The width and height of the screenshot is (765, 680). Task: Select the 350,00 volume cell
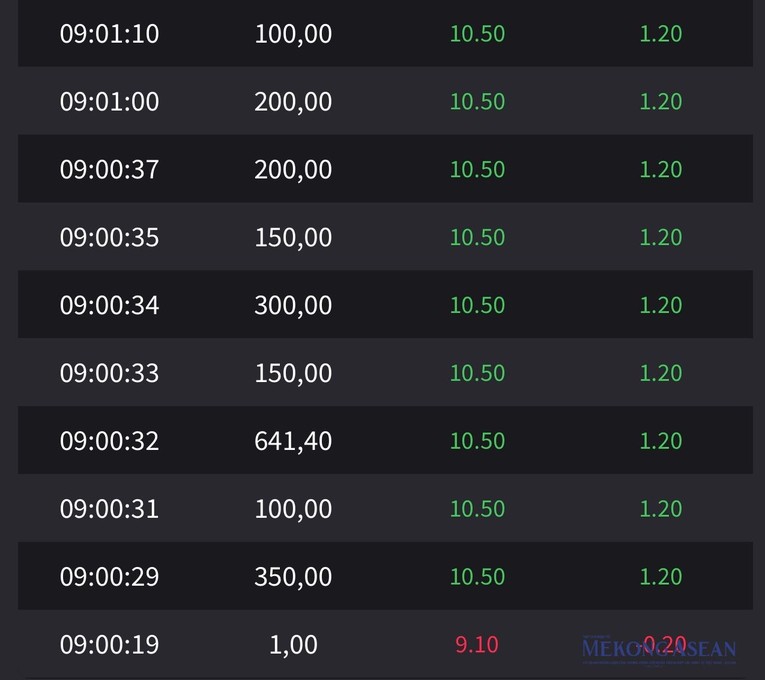click(293, 577)
